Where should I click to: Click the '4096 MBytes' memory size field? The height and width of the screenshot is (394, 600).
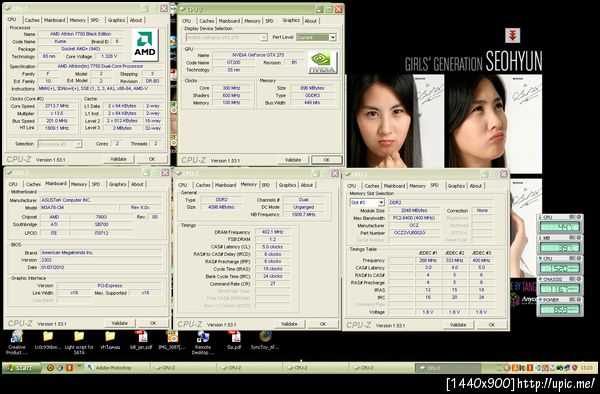pyautogui.click(x=221, y=207)
